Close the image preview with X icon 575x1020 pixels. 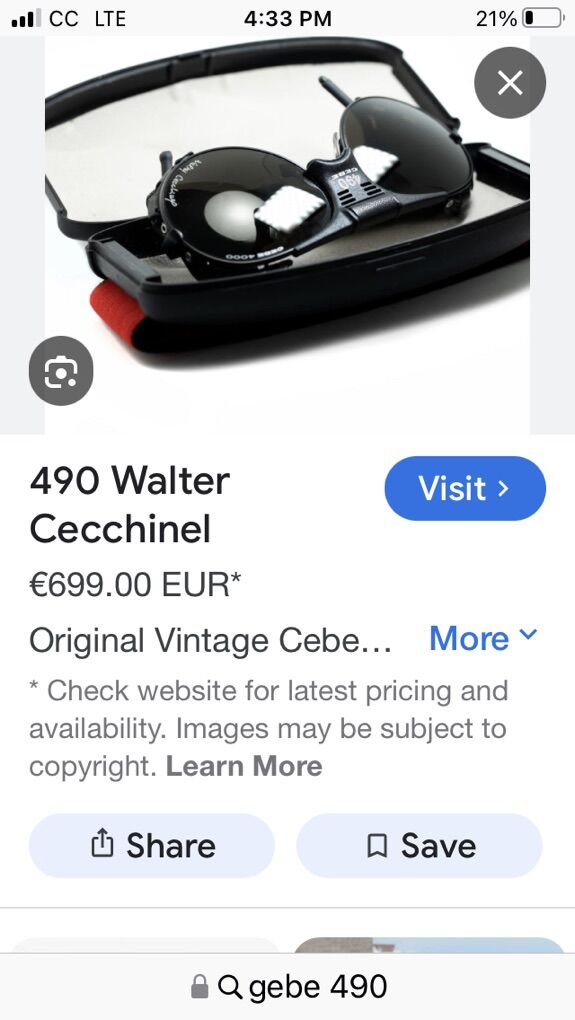(510, 83)
